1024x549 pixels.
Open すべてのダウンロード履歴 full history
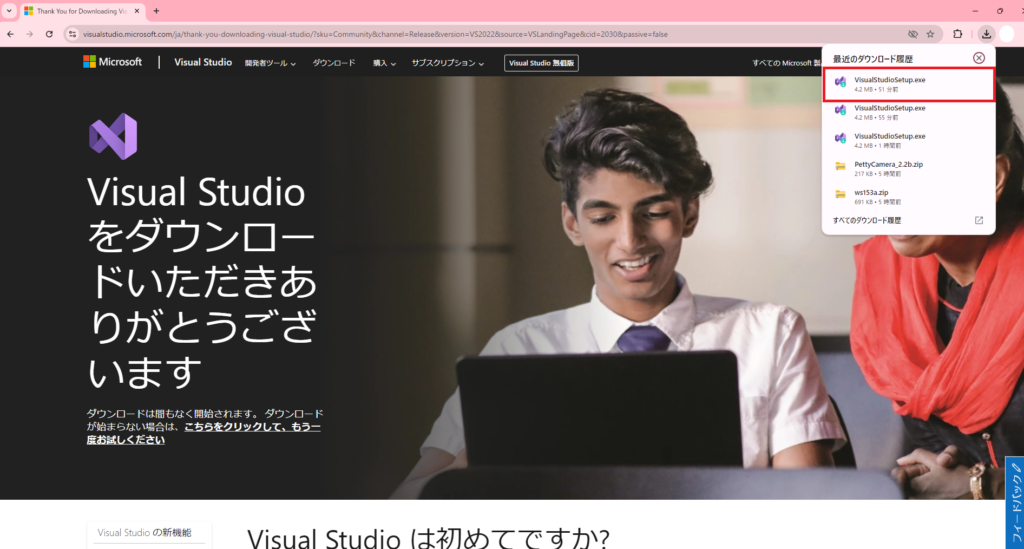pos(867,220)
